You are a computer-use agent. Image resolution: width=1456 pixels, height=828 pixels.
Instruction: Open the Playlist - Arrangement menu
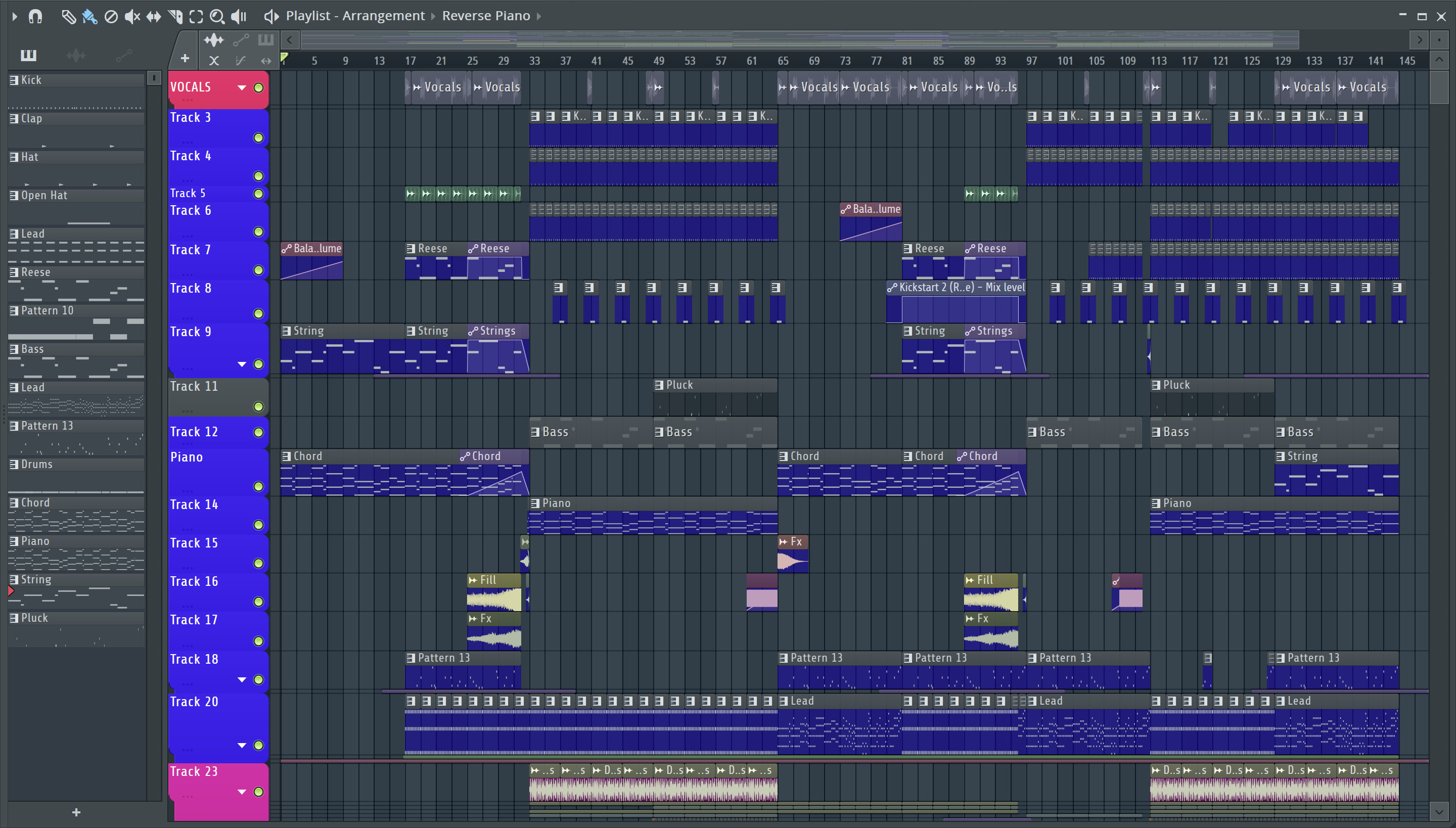(x=355, y=16)
